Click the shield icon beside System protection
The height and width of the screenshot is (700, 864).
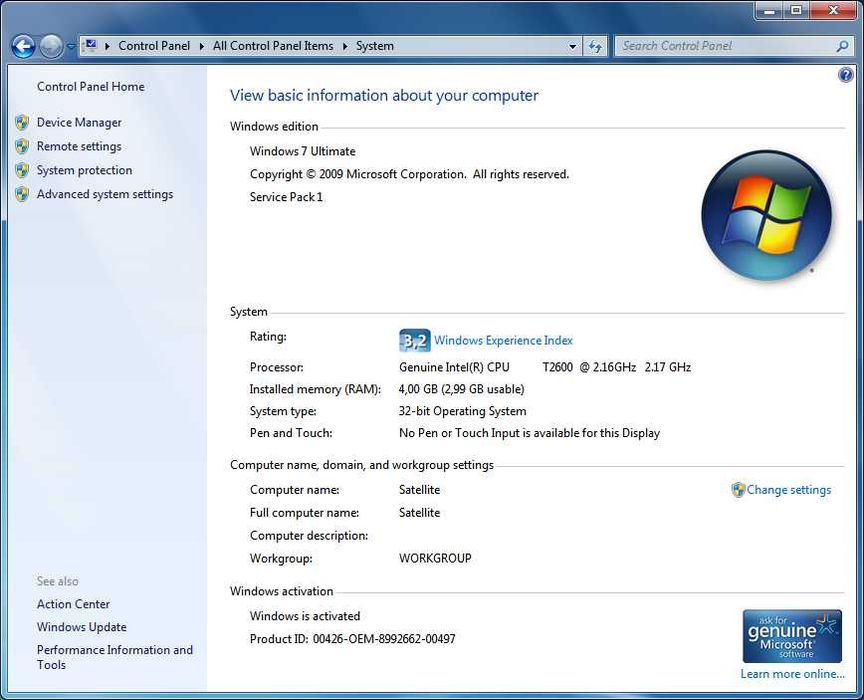(22, 170)
